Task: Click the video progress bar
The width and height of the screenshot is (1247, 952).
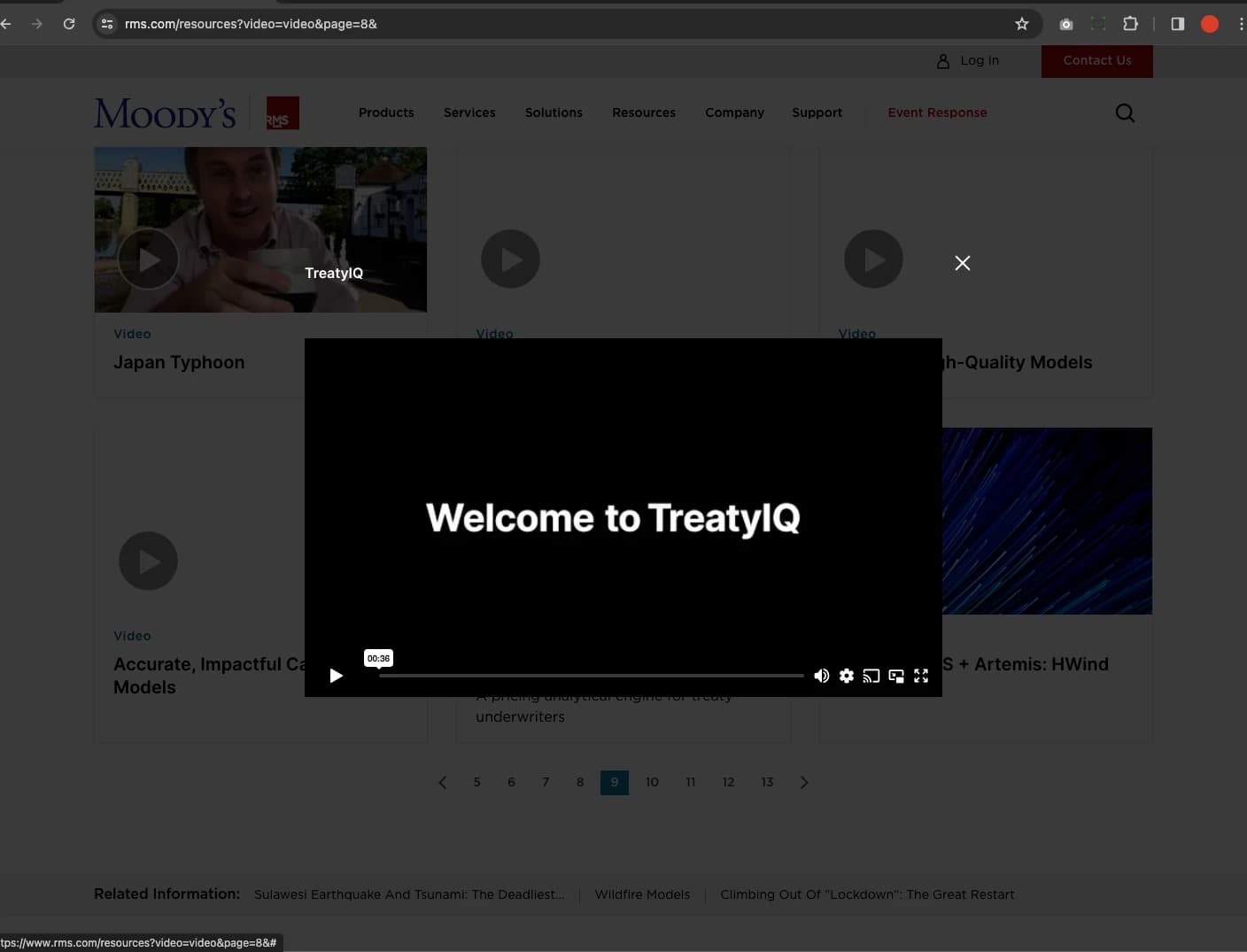Action: tap(592, 676)
